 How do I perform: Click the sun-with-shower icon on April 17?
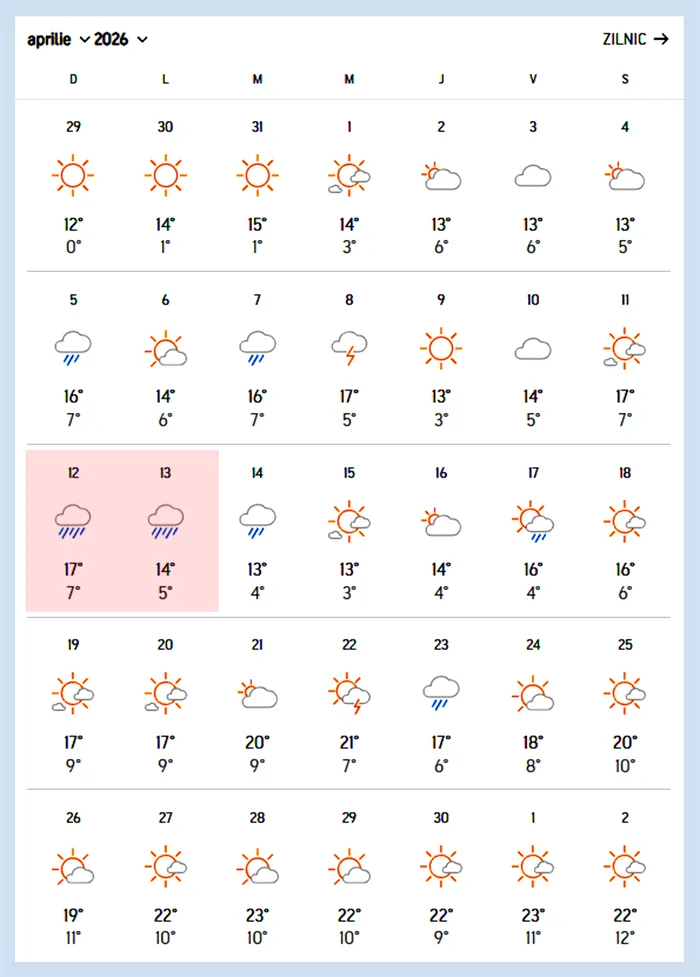(x=533, y=522)
